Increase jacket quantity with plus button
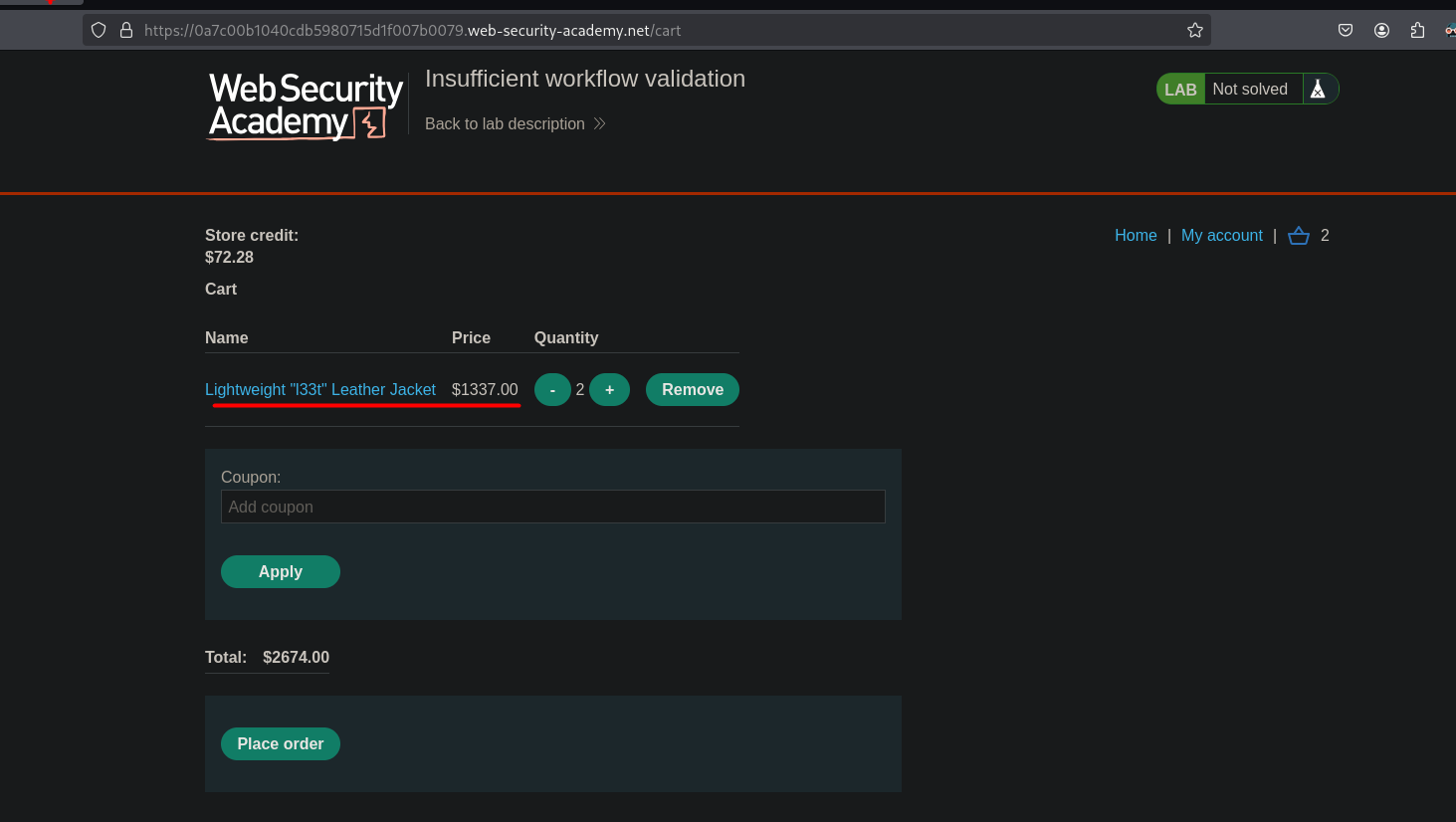 coord(609,390)
